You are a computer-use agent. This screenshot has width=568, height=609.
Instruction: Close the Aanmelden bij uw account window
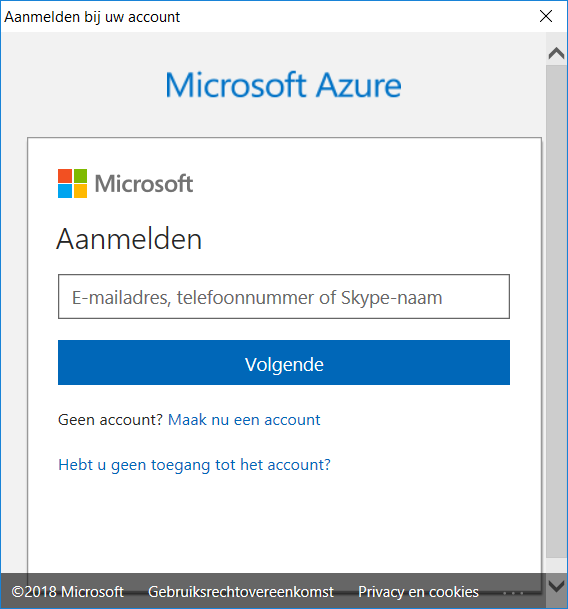coord(546,16)
